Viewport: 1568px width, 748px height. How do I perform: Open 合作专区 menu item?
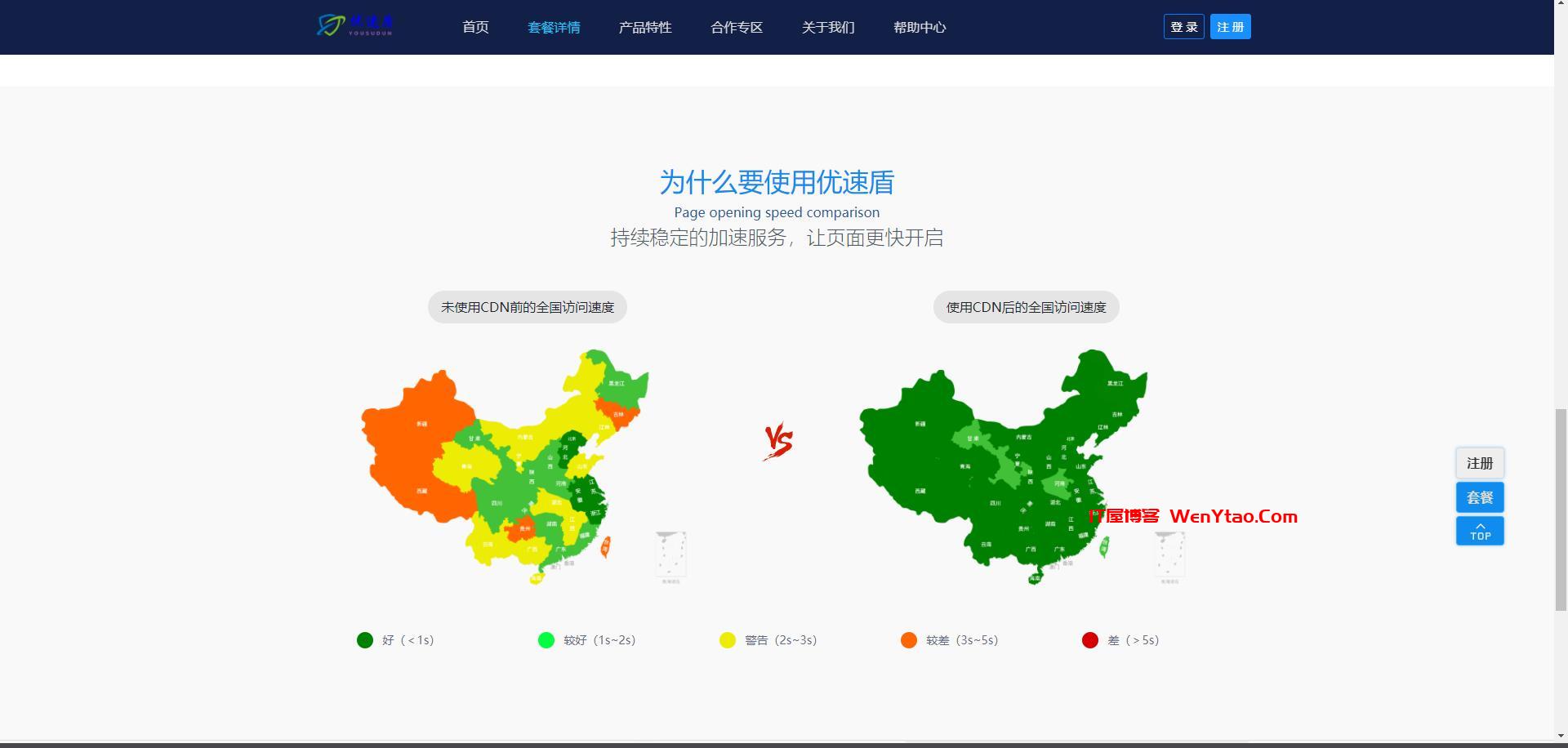click(737, 28)
